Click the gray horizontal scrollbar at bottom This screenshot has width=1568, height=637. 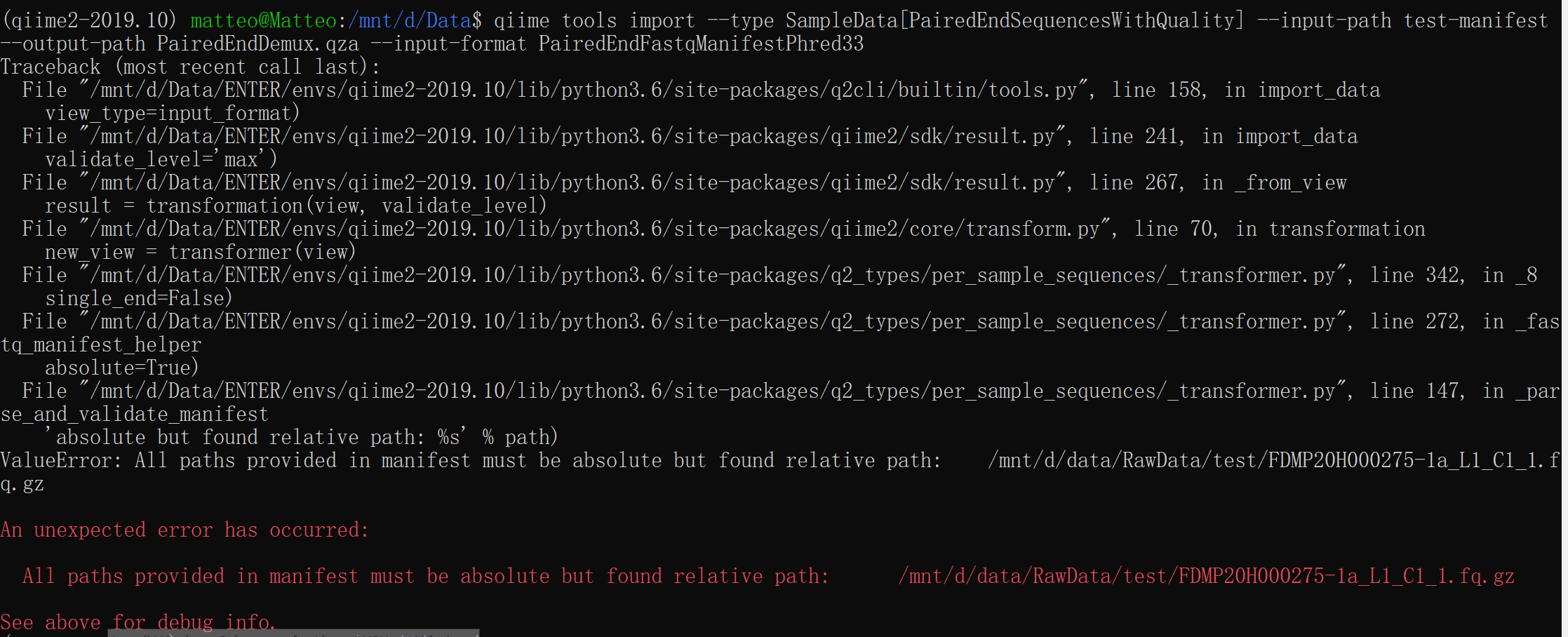[x=293, y=633]
